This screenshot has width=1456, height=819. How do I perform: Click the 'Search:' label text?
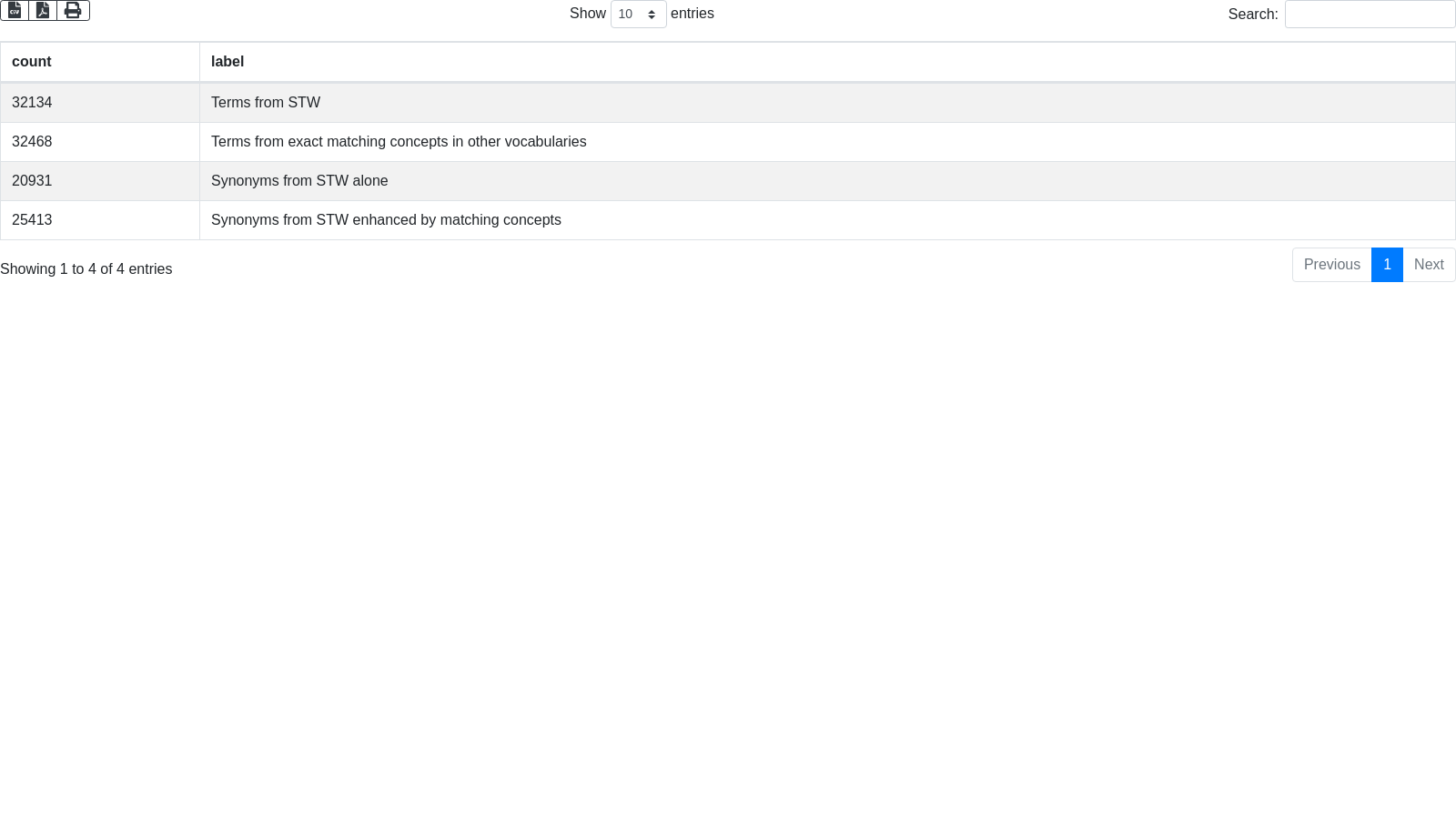coord(1252,15)
